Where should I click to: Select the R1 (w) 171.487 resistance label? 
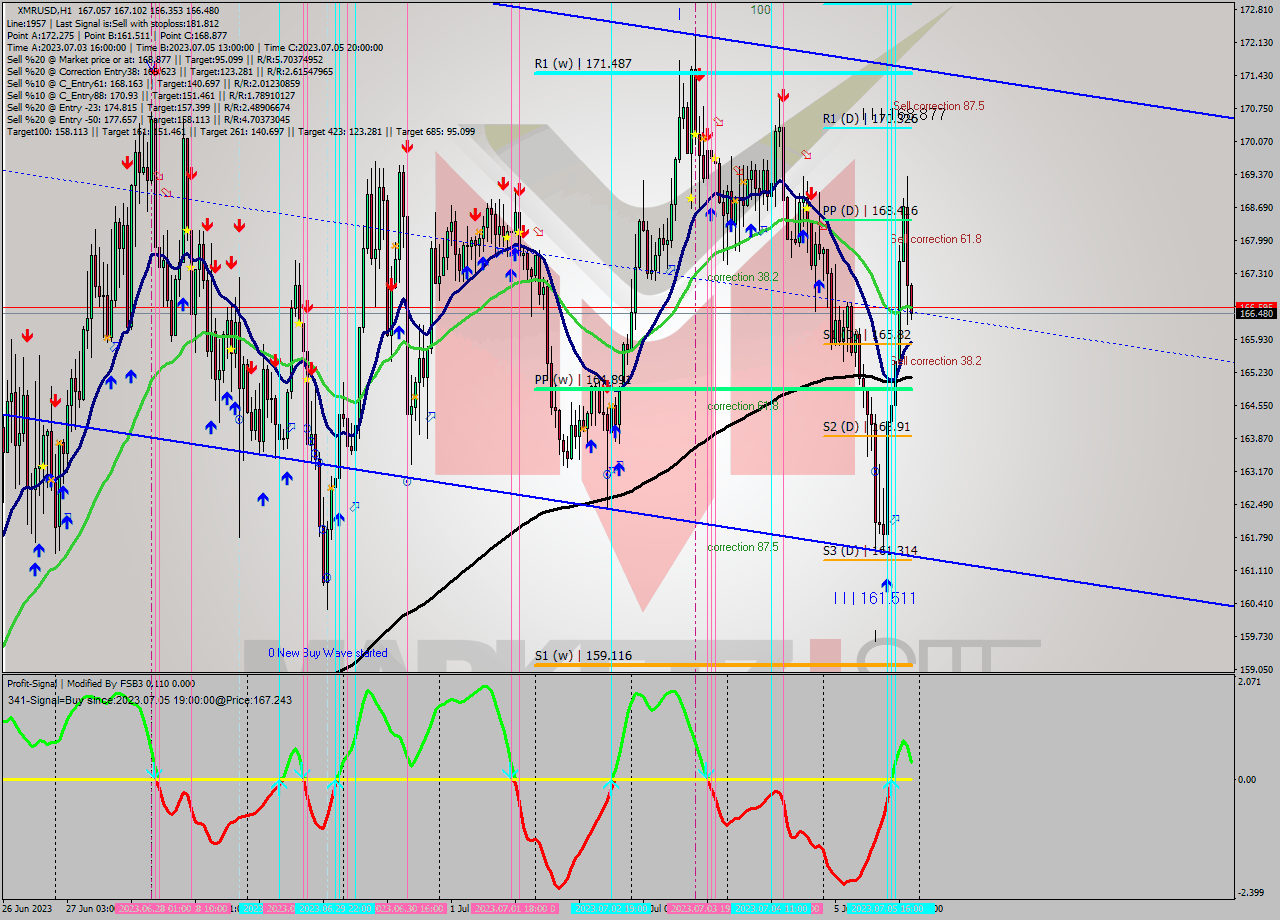(x=583, y=64)
